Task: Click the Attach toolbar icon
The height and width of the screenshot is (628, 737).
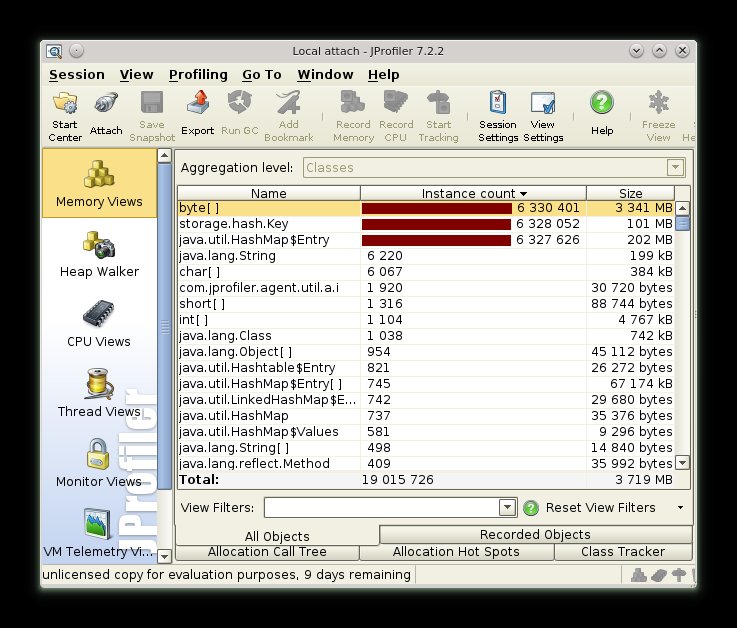Action: 106,113
